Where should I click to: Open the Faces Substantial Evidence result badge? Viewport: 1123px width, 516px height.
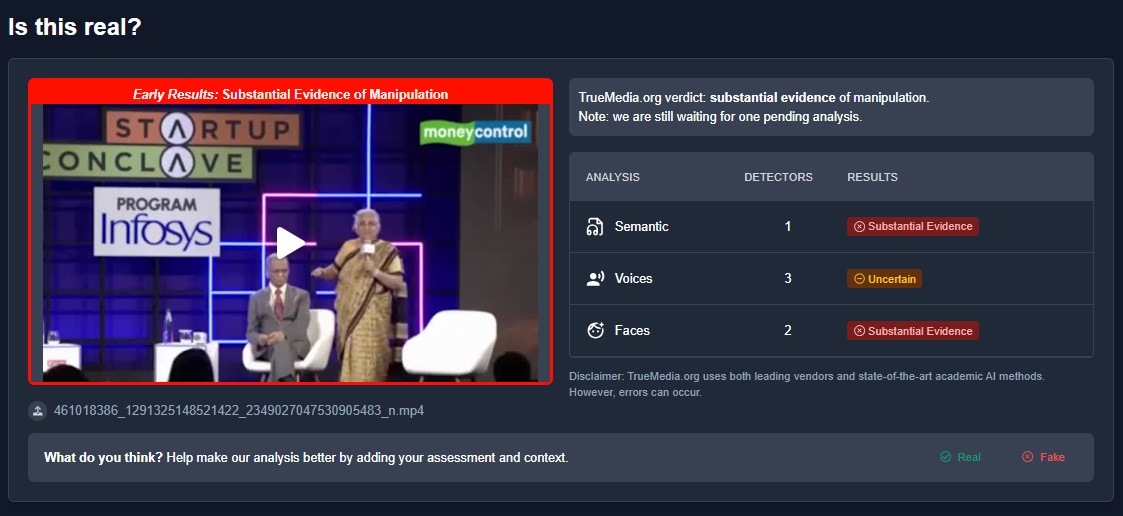click(912, 331)
